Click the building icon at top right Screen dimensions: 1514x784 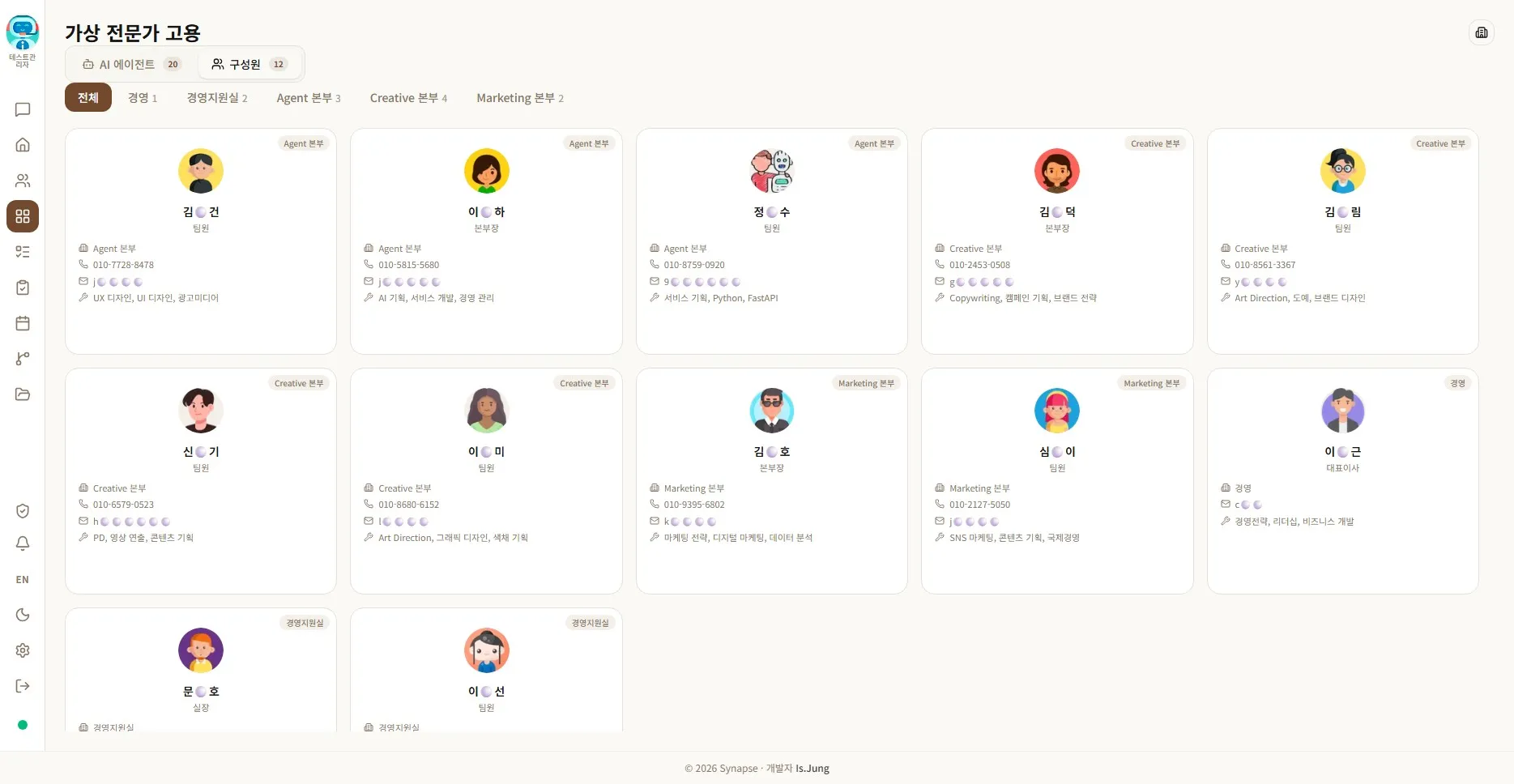coord(1482,32)
